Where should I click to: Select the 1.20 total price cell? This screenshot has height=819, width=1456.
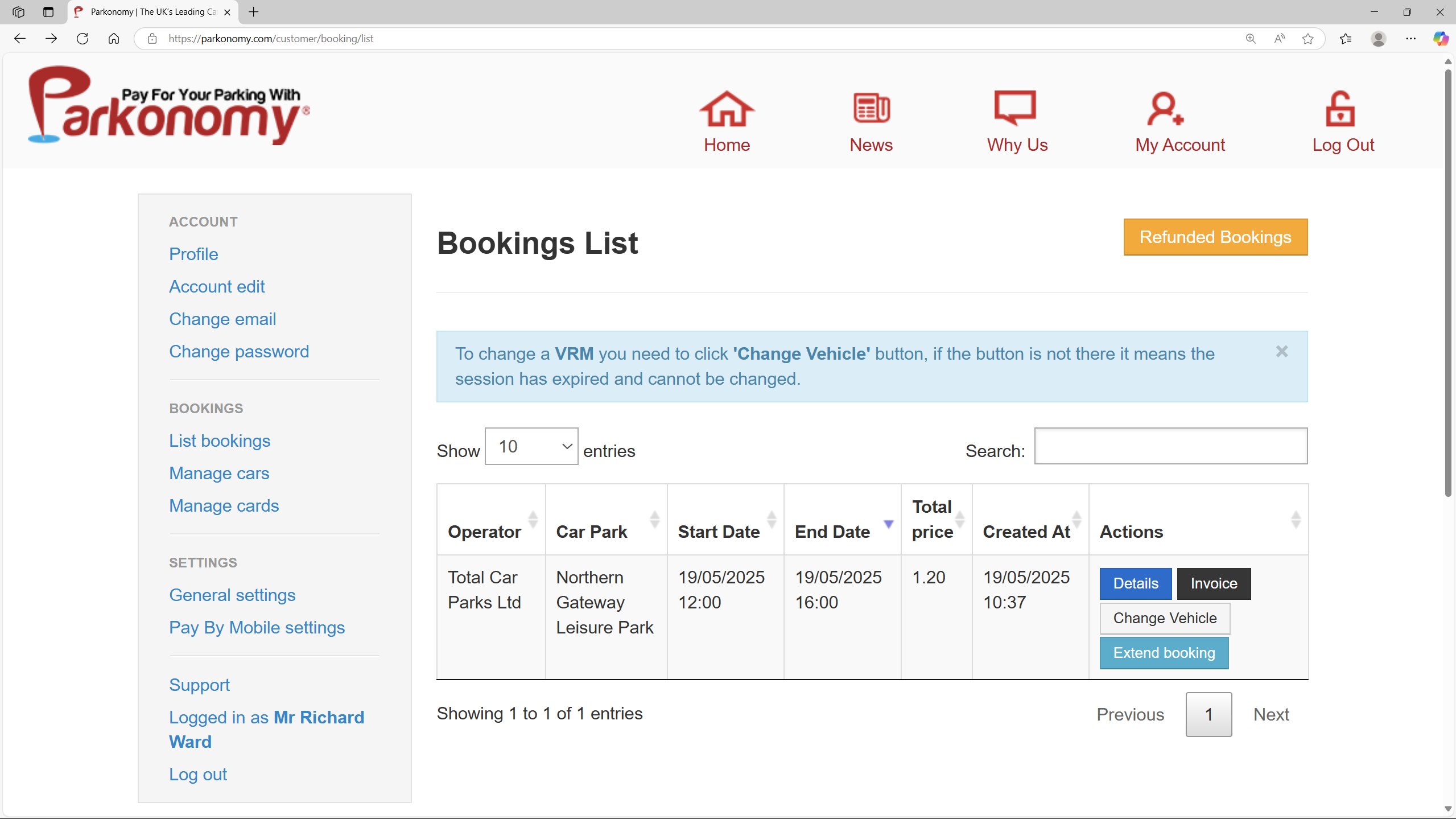pos(937,617)
